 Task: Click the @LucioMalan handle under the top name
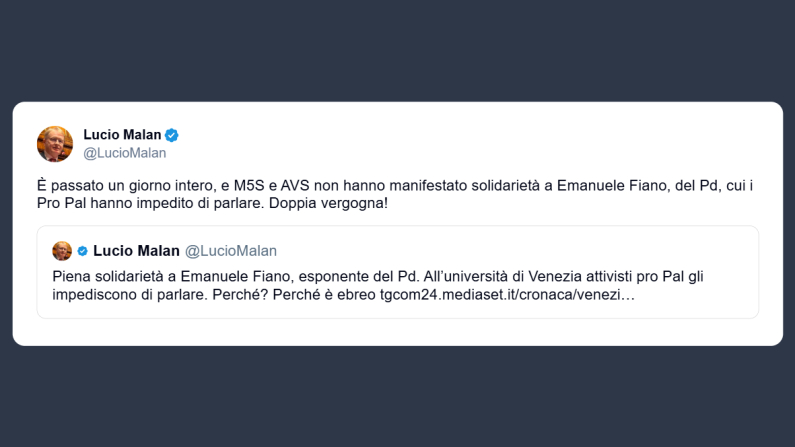(124, 153)
